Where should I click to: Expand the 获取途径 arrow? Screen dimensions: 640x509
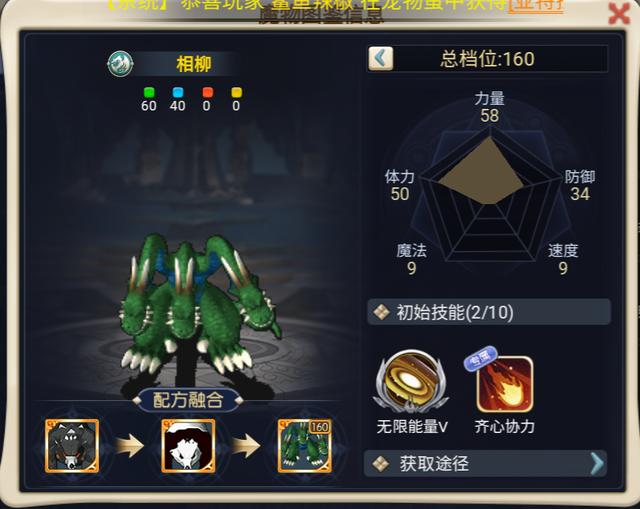(597, 463)
